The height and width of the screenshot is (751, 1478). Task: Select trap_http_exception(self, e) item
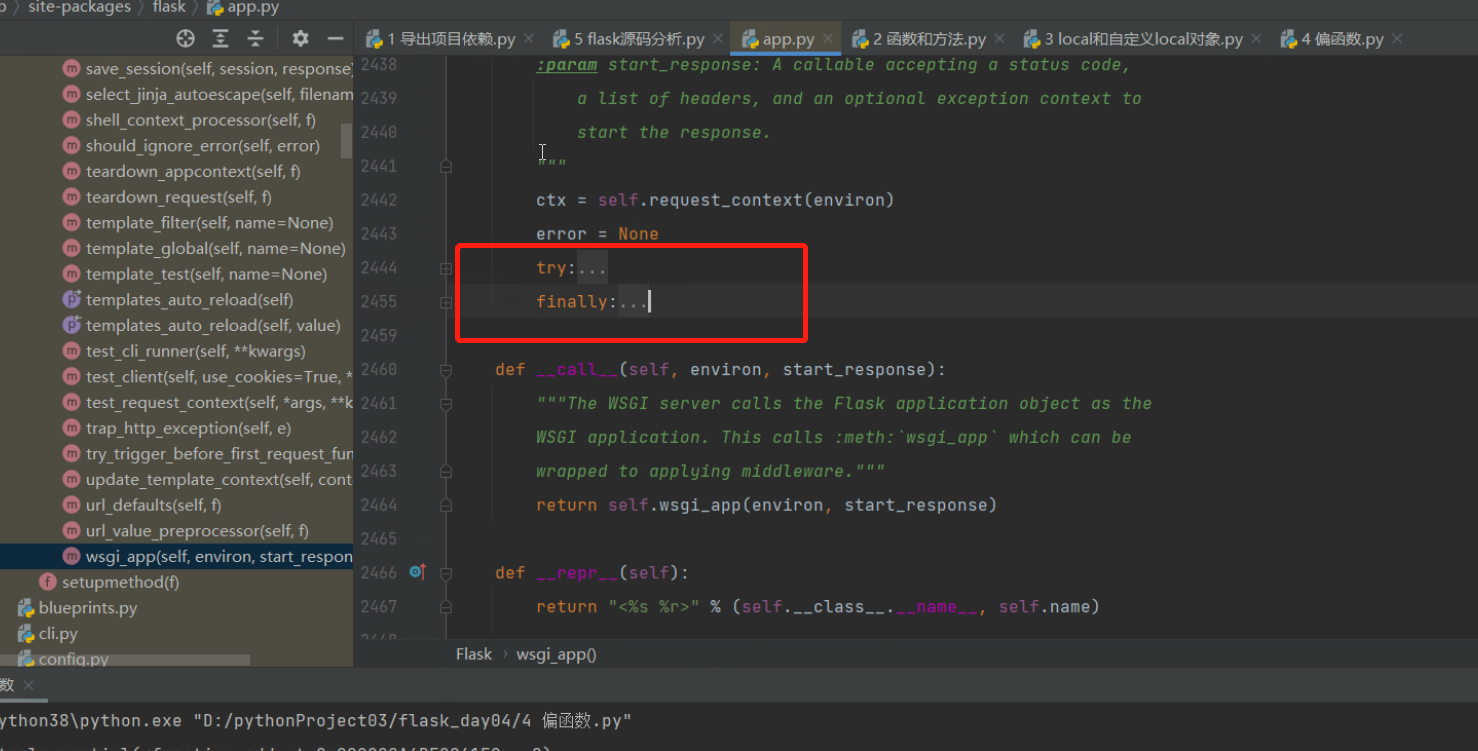pyautogui.click(x=177, y=428)
